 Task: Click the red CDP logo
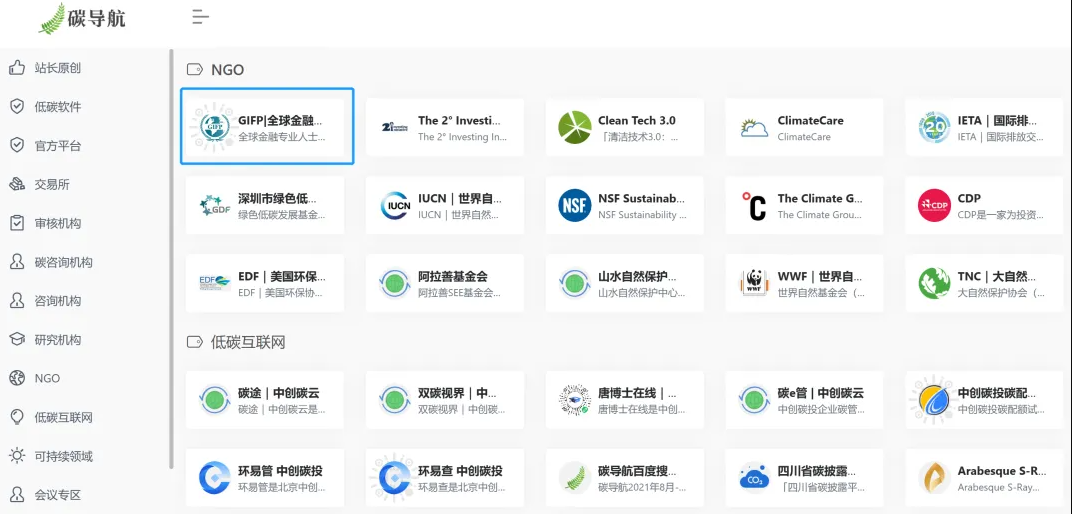click(x=934, y=206)
